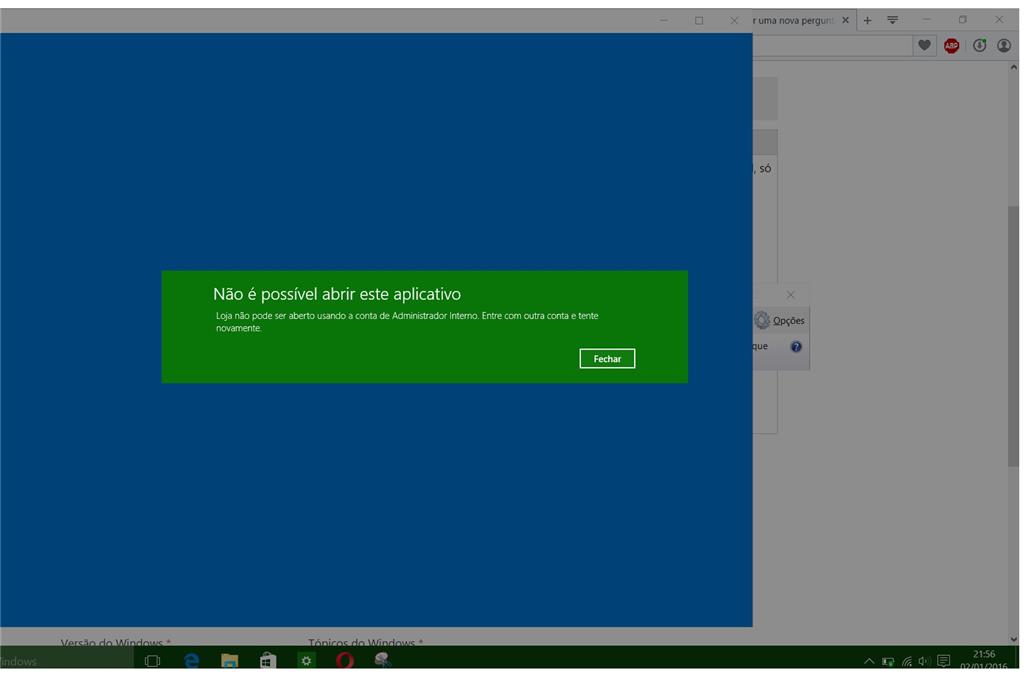Screen dimensions: 1024x677
Task: Minimize the Opera browser window
Action: click(926, 20)
